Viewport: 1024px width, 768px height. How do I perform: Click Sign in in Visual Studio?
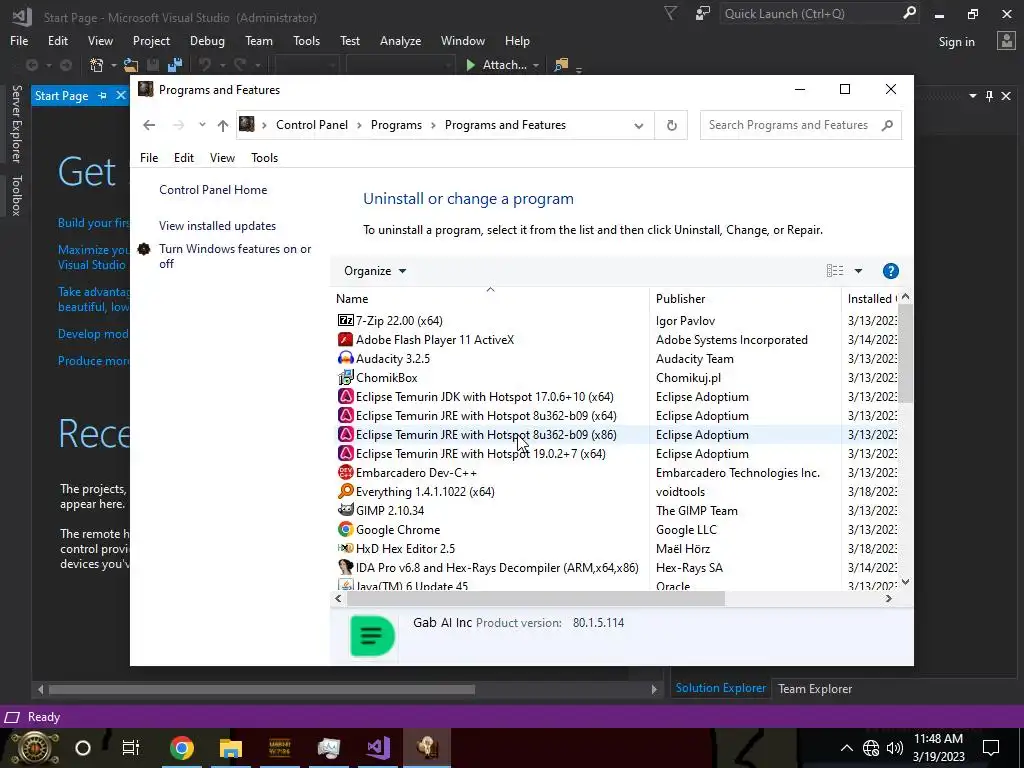[x=956, y=42]
